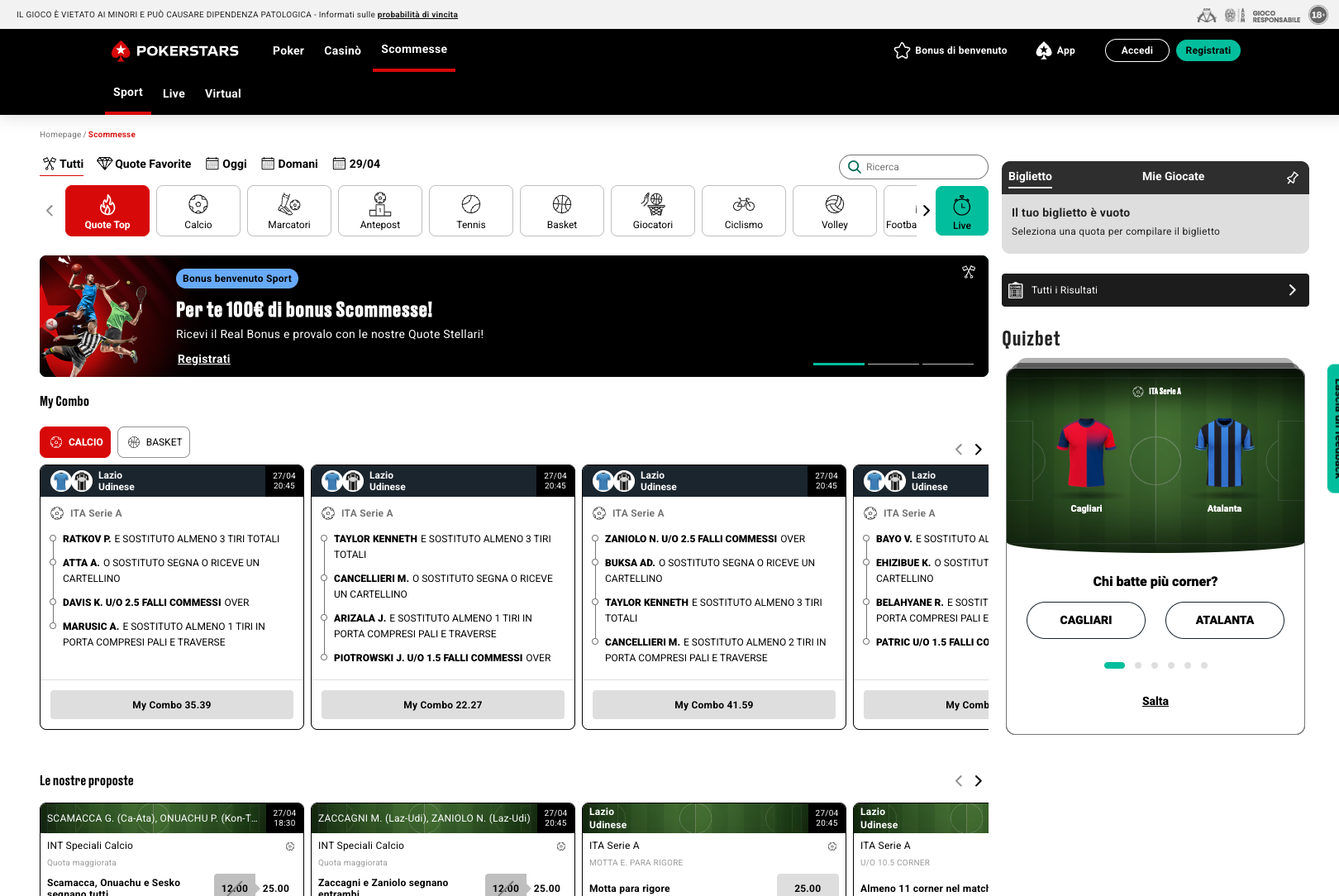The image size is (1339, 896).
Task: Show next Le nostre proposte cards
Action: pos(979,781)
